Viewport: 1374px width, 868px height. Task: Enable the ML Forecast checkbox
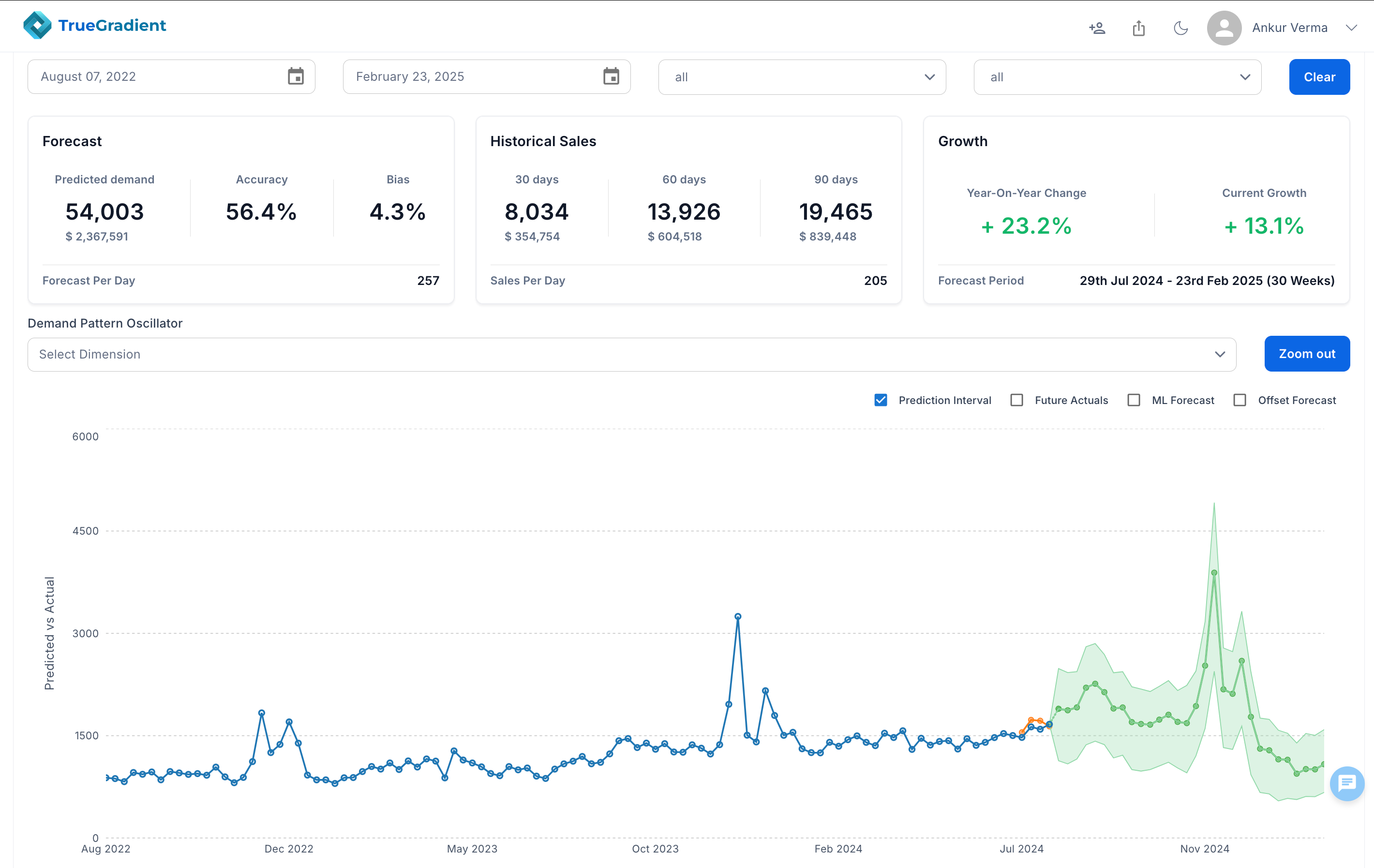1134,400
